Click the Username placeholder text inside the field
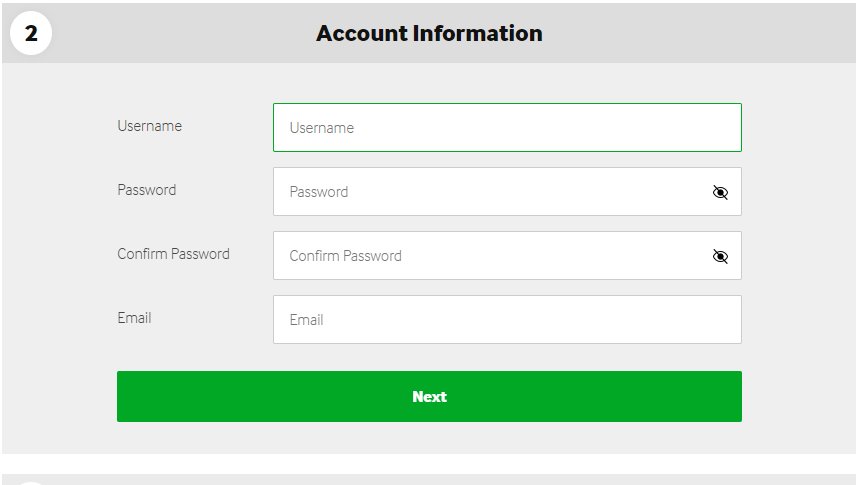The height and width of the screenshot is (485, 856). coord(322,128)
